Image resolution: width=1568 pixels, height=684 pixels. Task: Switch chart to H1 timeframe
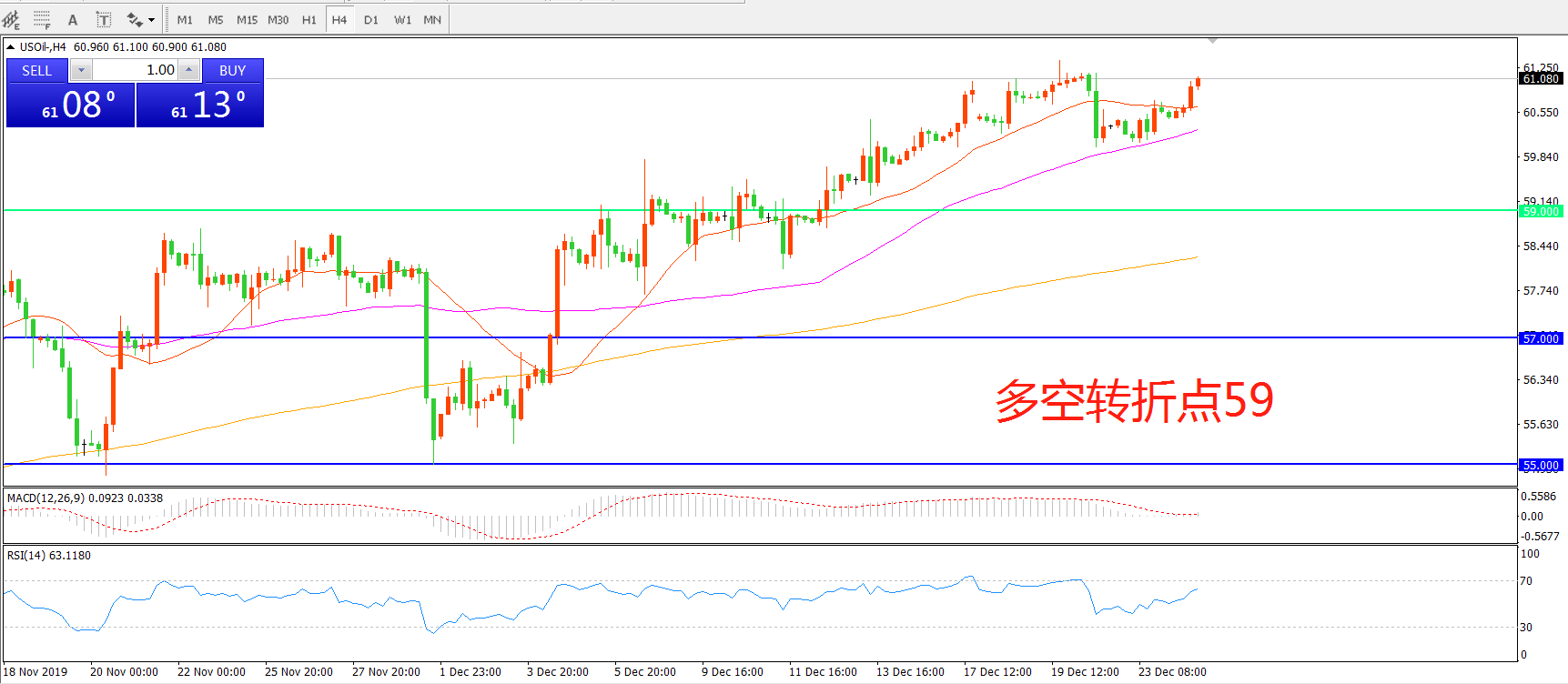click(309, 20)
